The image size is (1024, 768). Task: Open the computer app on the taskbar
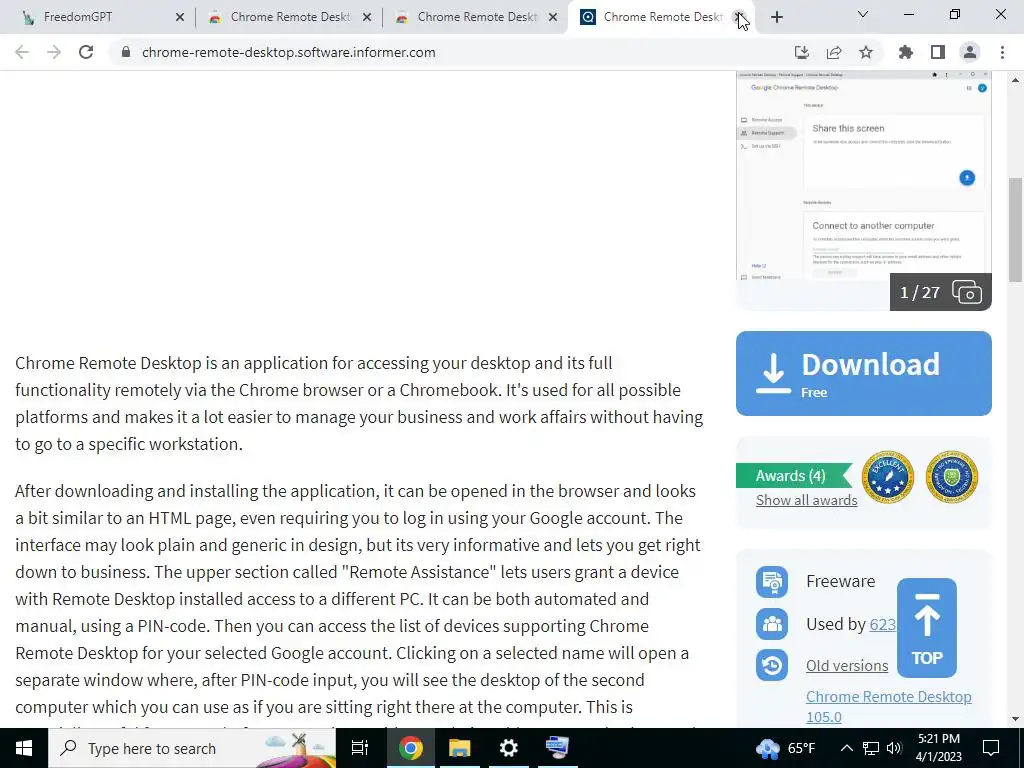pyautogui.click(x=557, y=748)
